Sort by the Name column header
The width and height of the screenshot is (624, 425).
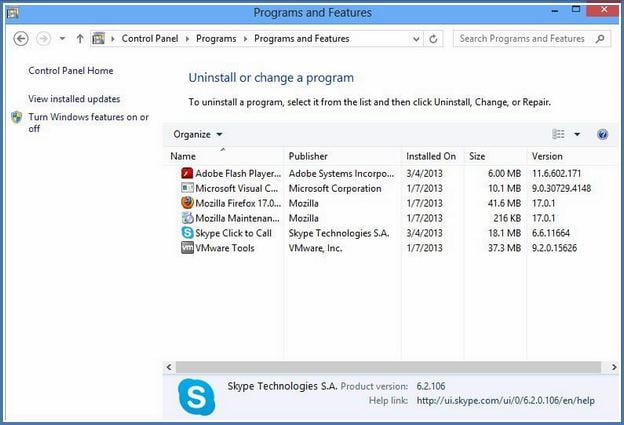tap(183, 156)
